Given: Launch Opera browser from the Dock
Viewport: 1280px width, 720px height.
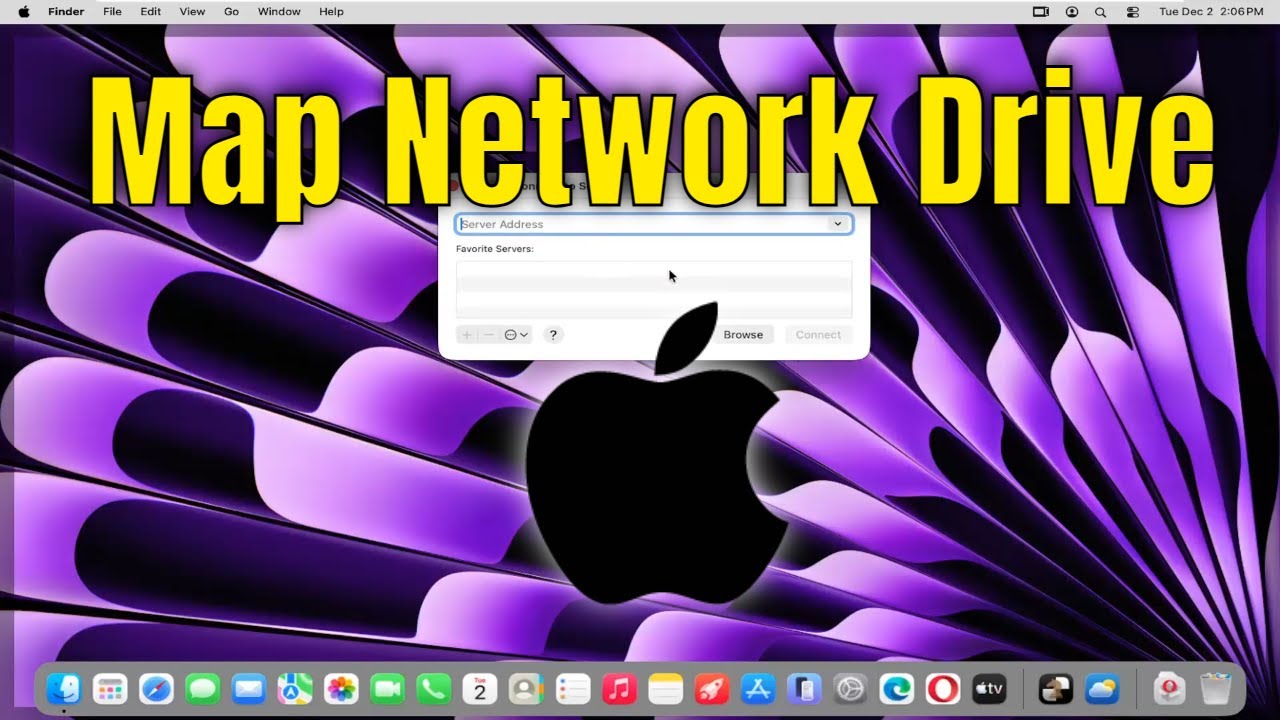Looking at the screenshot, I should point(943,689).
